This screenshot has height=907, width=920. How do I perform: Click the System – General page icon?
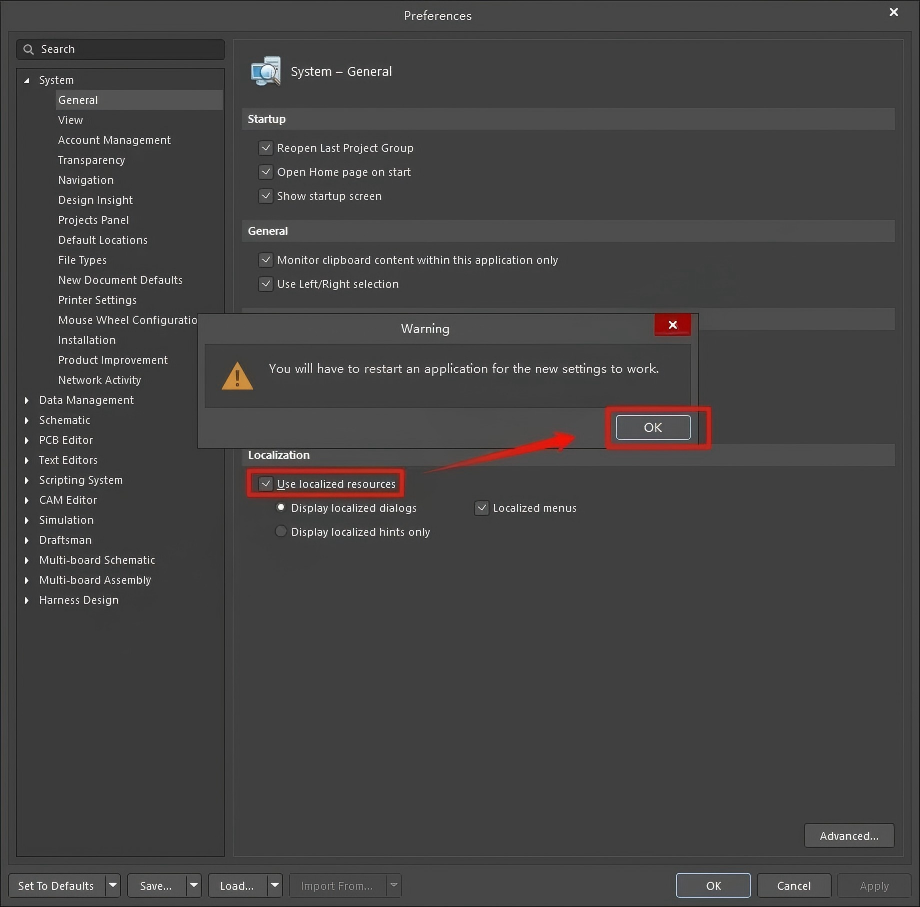point(266,72)
